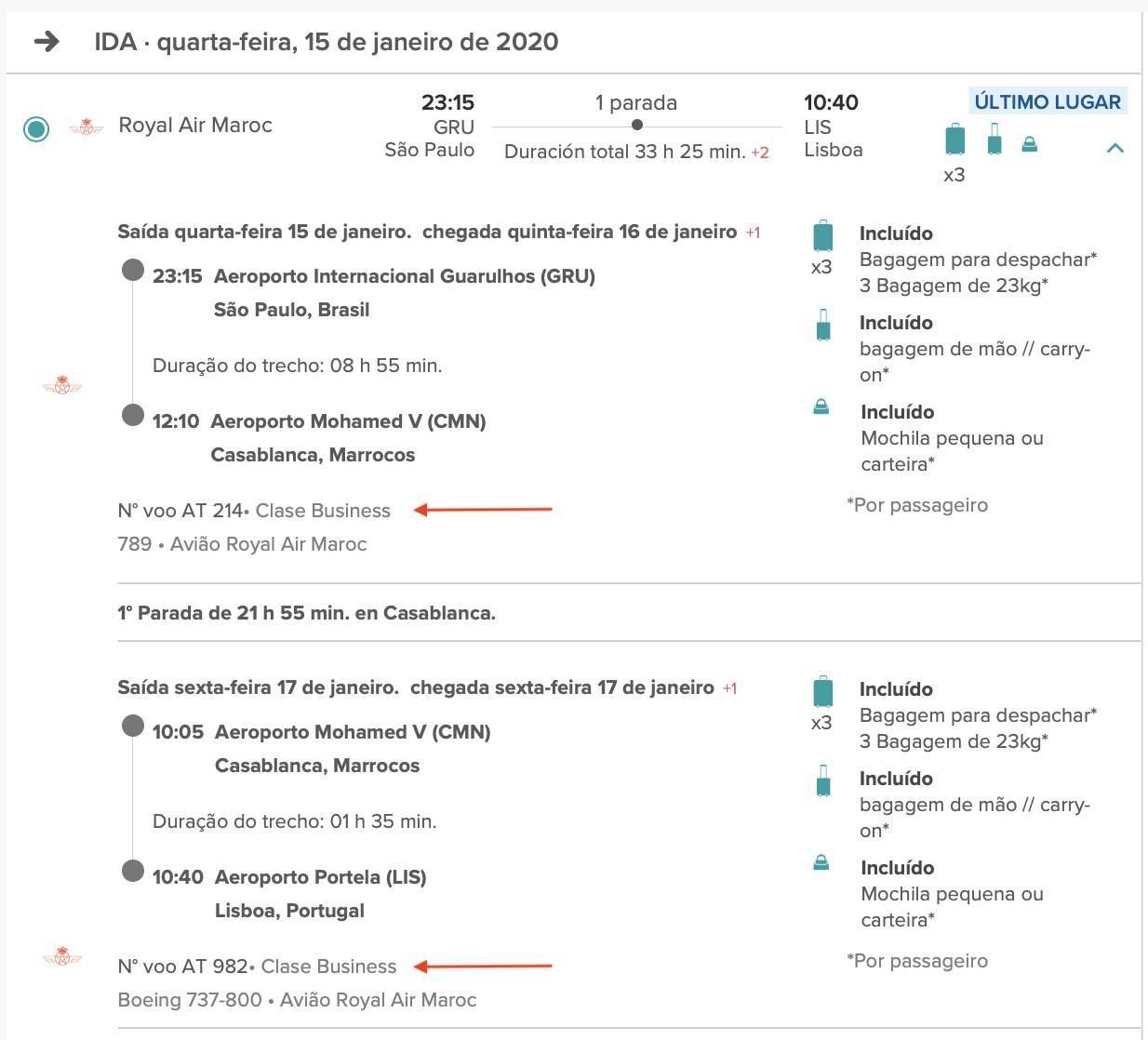Collapse the flight details chevron

click(1115, 148)
